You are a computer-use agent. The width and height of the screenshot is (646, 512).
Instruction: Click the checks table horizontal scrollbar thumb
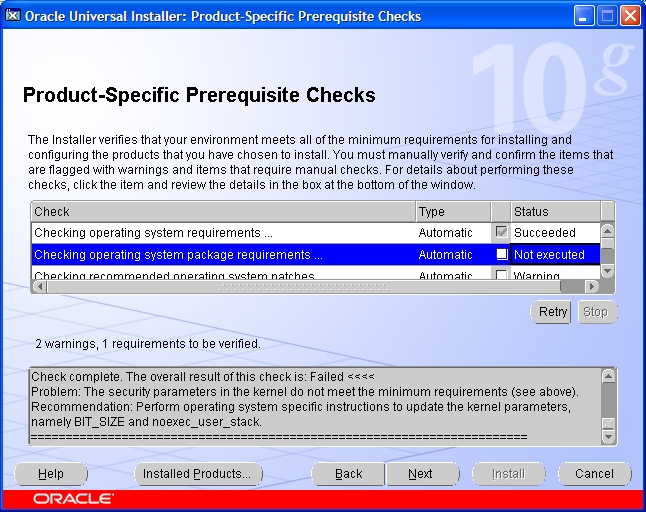click(304, 286)
